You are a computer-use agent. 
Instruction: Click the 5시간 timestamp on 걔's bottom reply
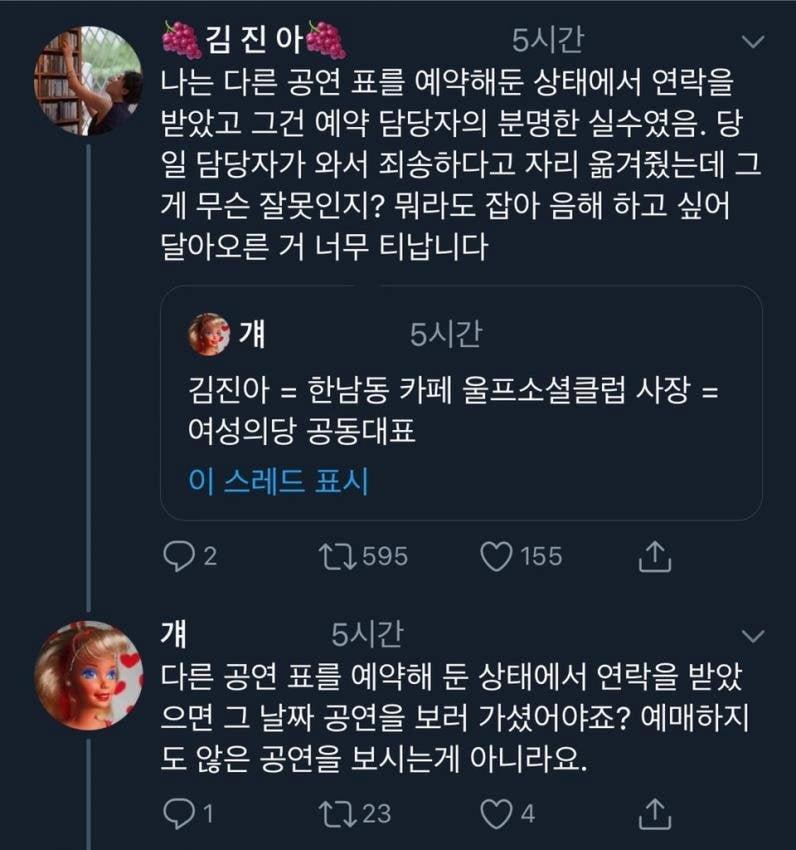(x=367, y=633)
